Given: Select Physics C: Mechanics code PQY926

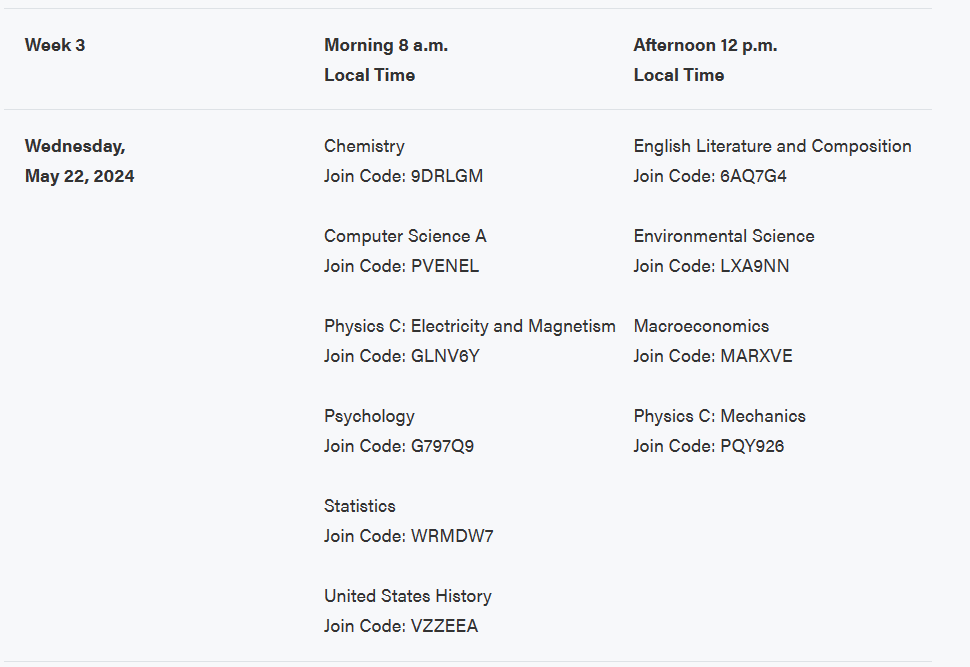Looking at the screenshot, I should (752, 446).
